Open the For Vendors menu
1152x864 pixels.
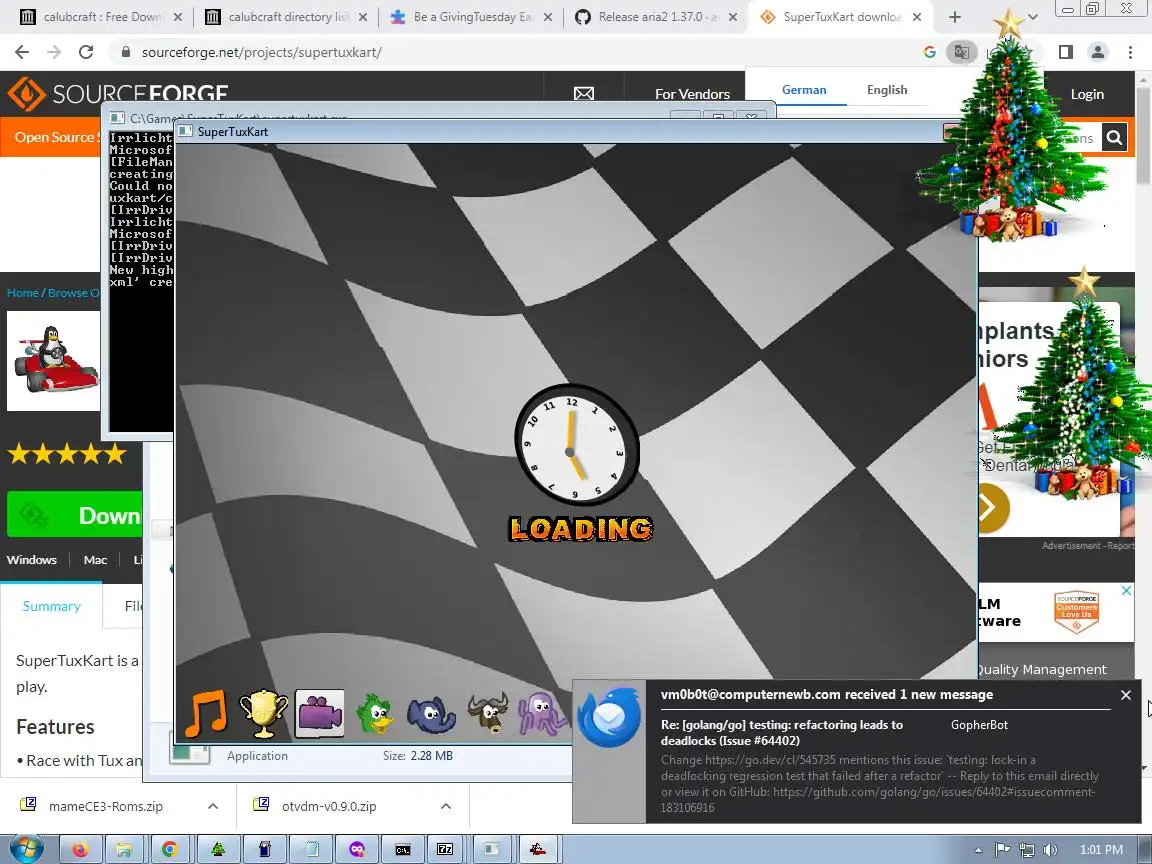(x=692, y=94)
